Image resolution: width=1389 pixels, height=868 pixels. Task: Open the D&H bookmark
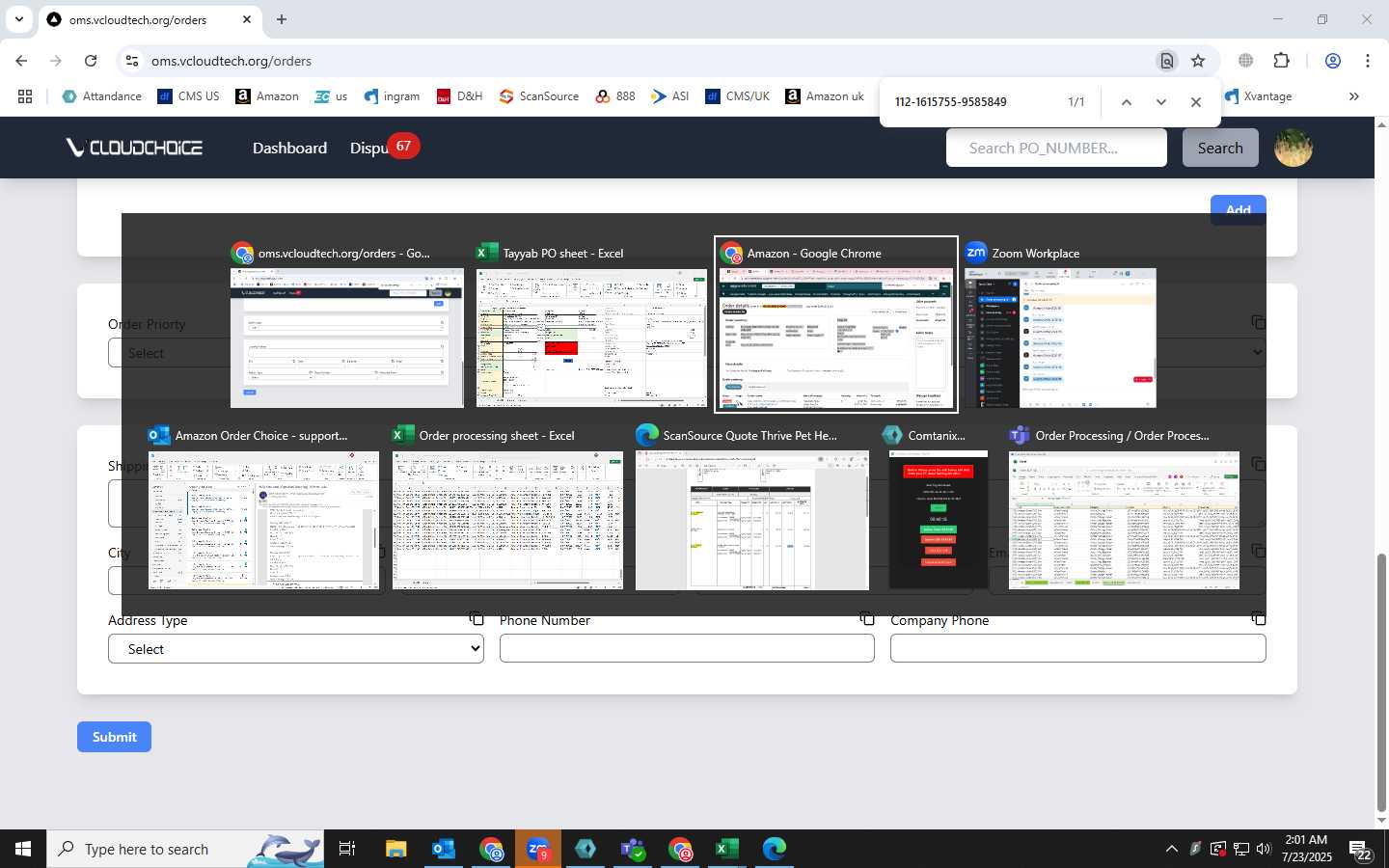[x=459, y=96]
